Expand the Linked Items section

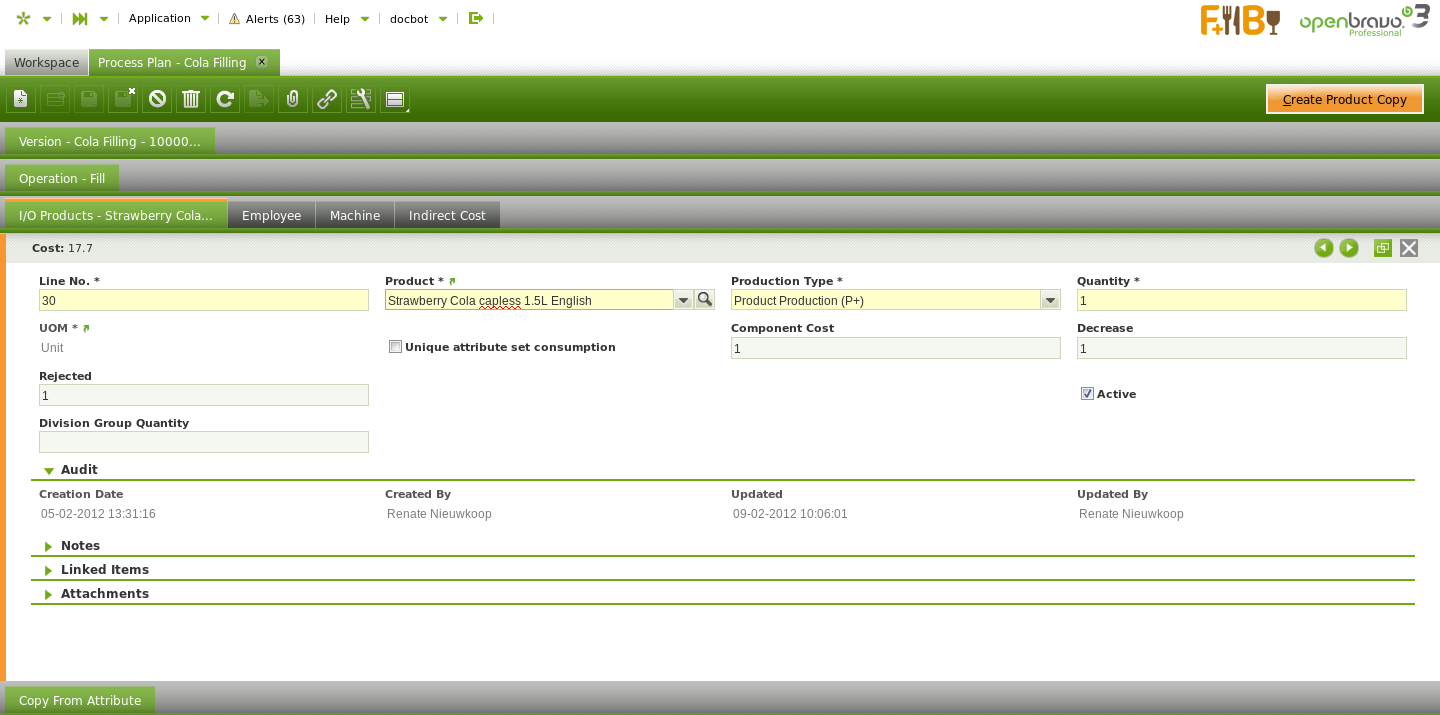[x=104, y=570]
